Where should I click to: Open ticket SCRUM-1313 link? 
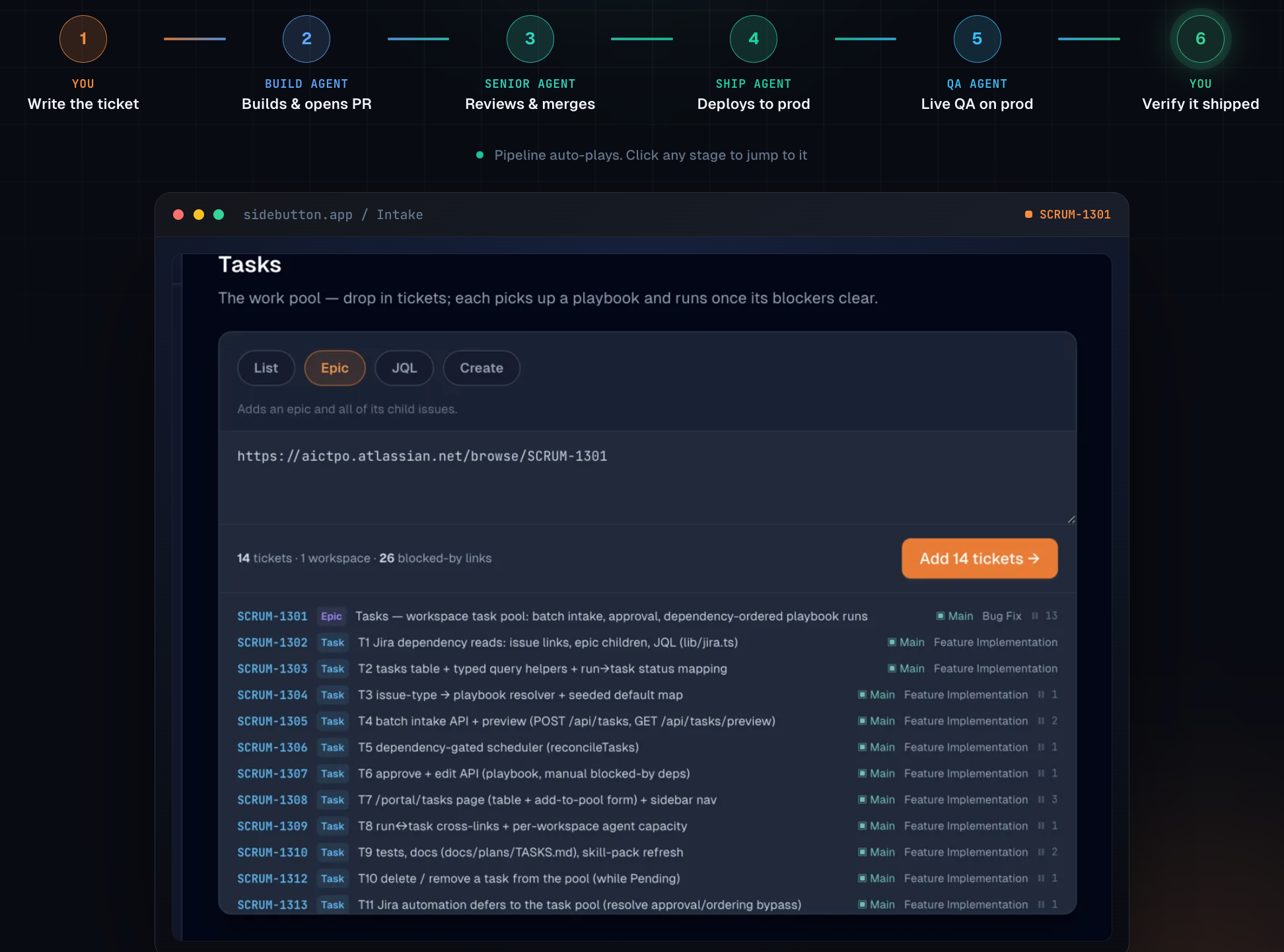tap(273, 905)
